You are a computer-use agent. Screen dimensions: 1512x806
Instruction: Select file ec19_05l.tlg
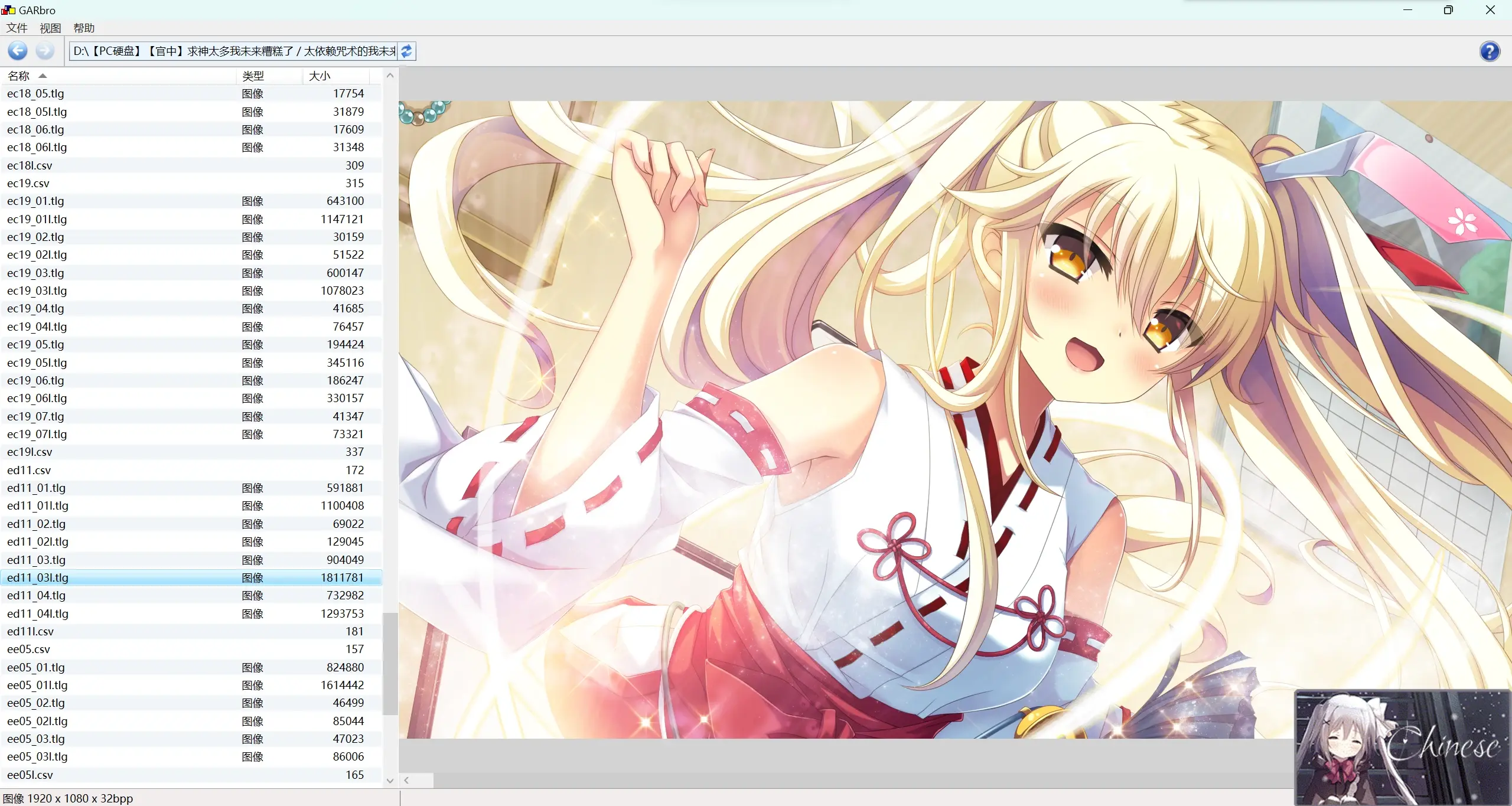coord(191,363)
